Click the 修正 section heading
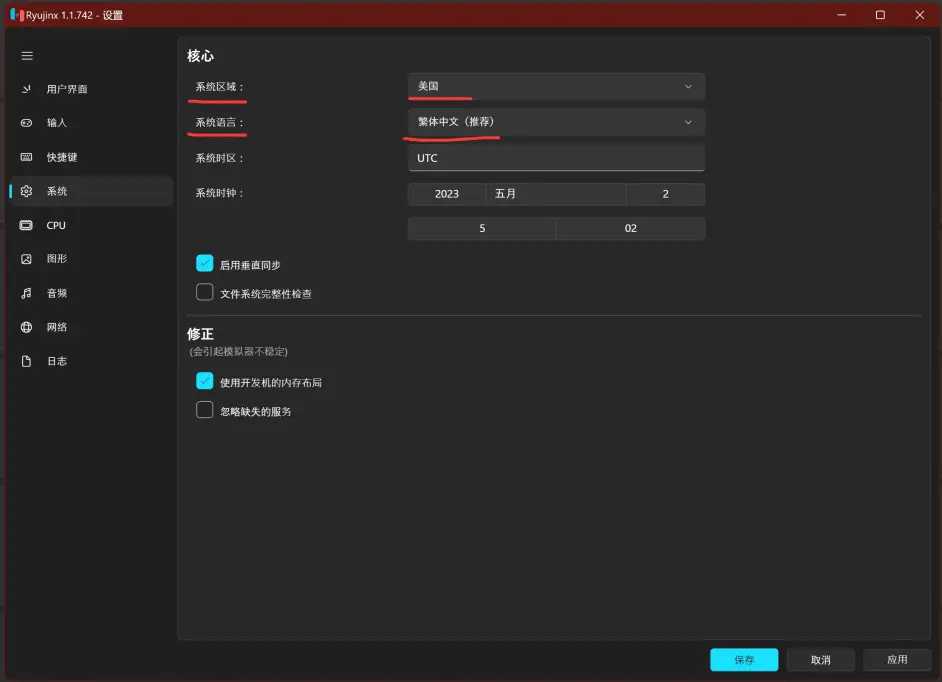 click(200, 334)
